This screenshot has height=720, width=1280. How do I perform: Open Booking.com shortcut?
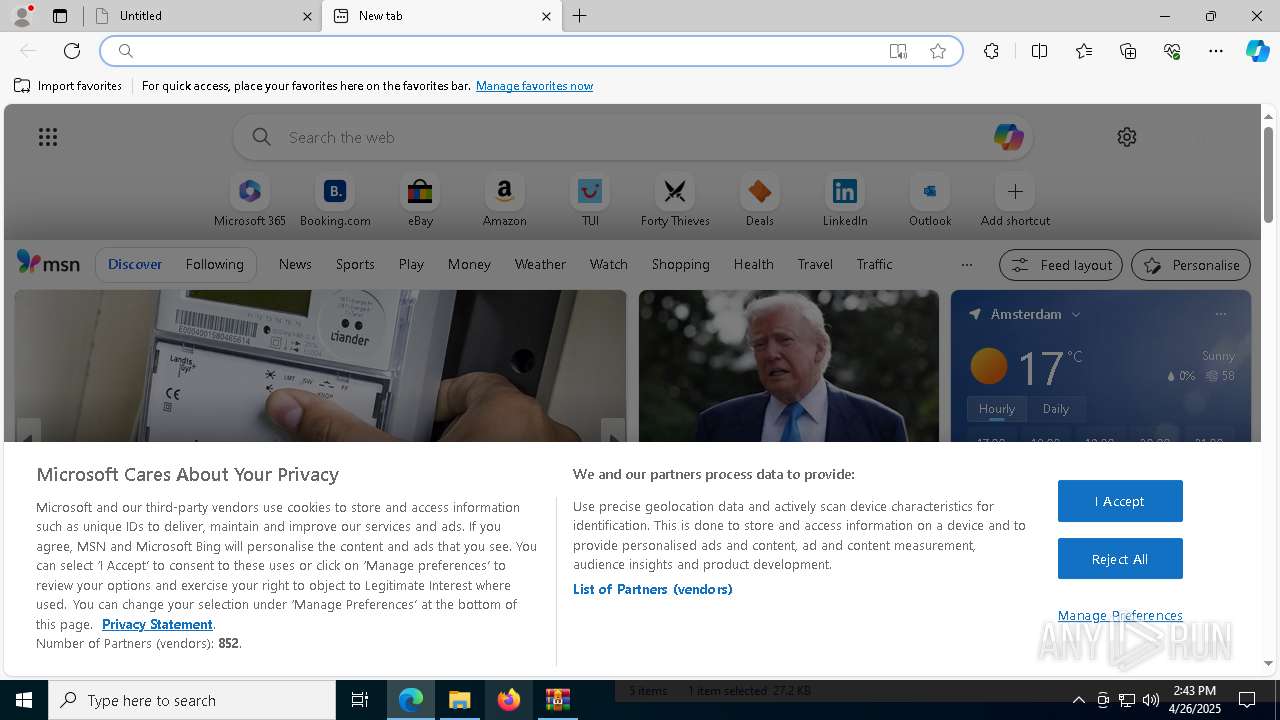[x=335, y=201]
